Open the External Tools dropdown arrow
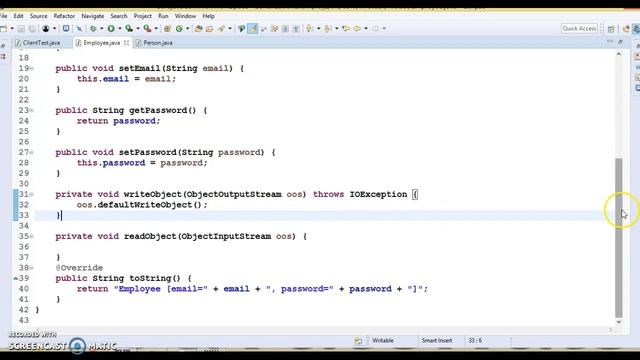This screenshot has width=640, height=360. (x=156, y=29)
